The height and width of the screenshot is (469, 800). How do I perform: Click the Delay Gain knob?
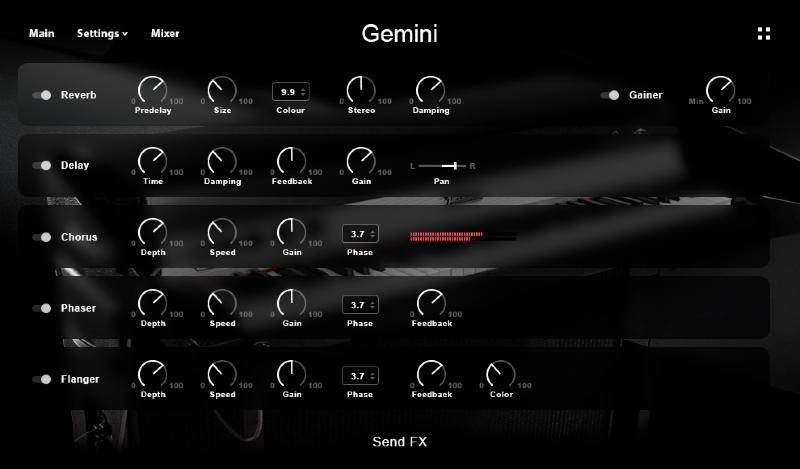click(361, 161)
